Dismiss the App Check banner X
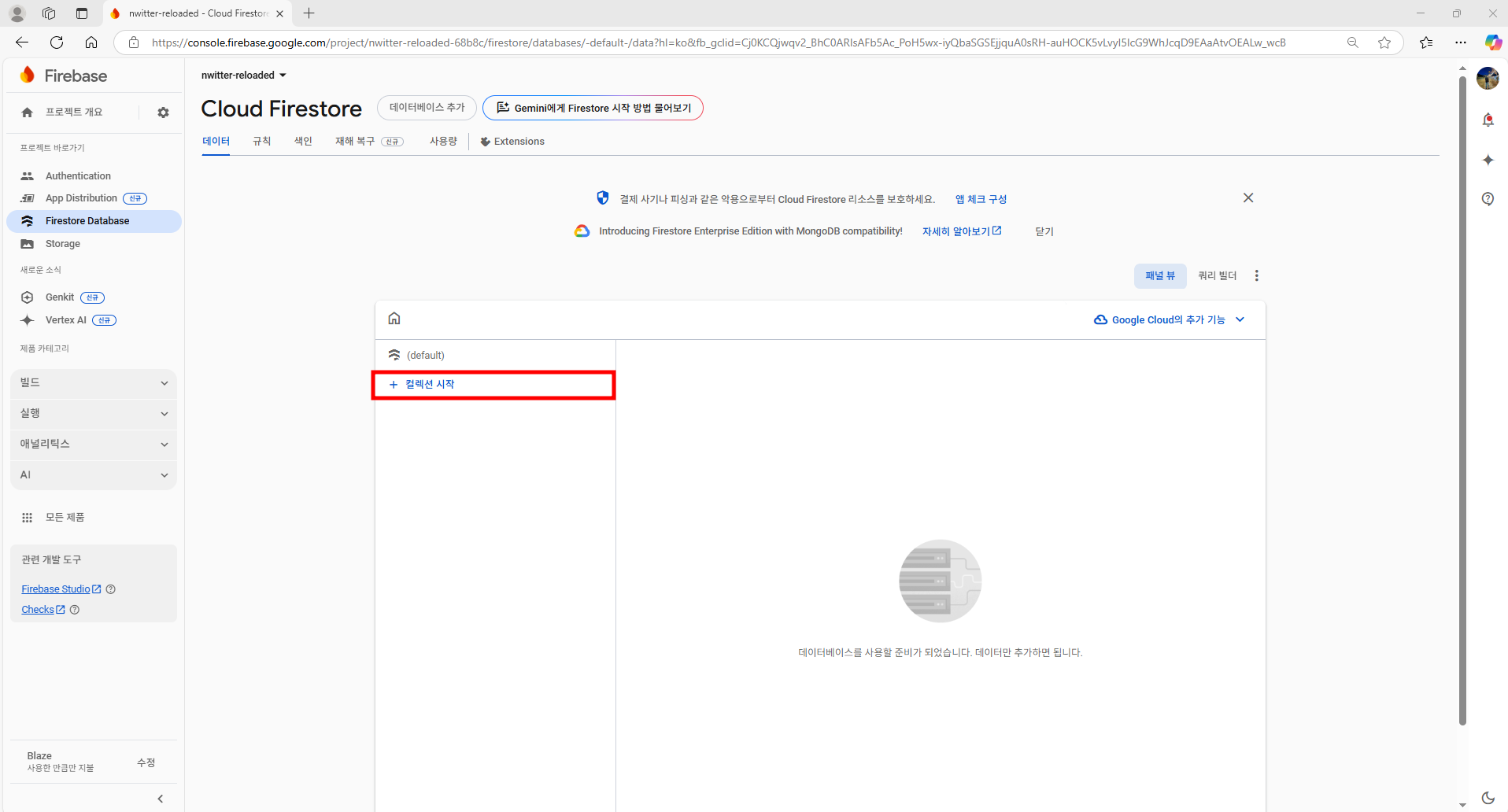The image size is (1508, 812). (x=1248, y=198)
